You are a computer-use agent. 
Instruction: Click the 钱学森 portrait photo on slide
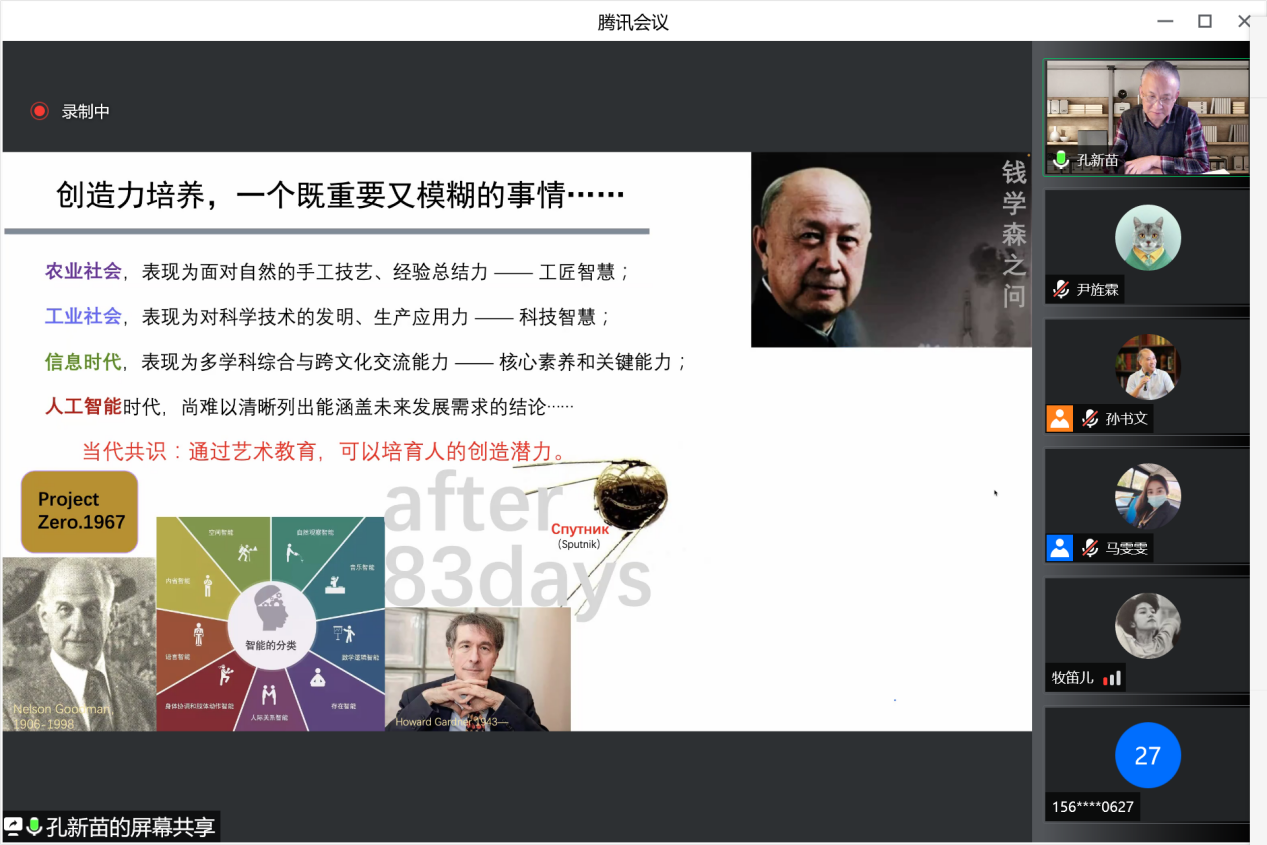click(x=891, y=249)
